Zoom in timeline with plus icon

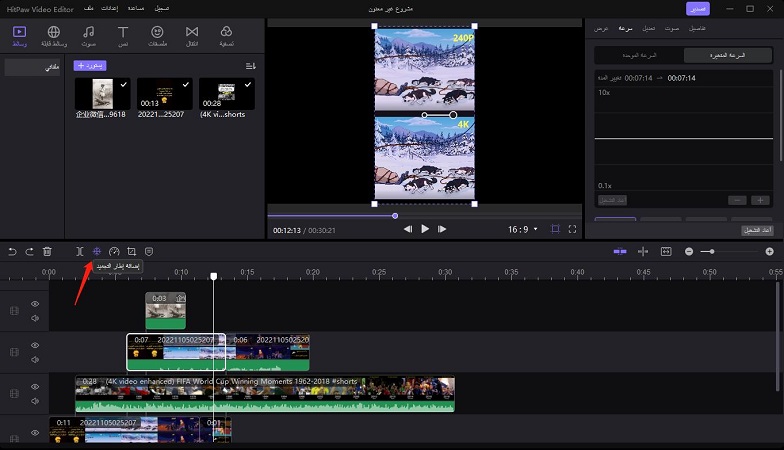point(770,252)
